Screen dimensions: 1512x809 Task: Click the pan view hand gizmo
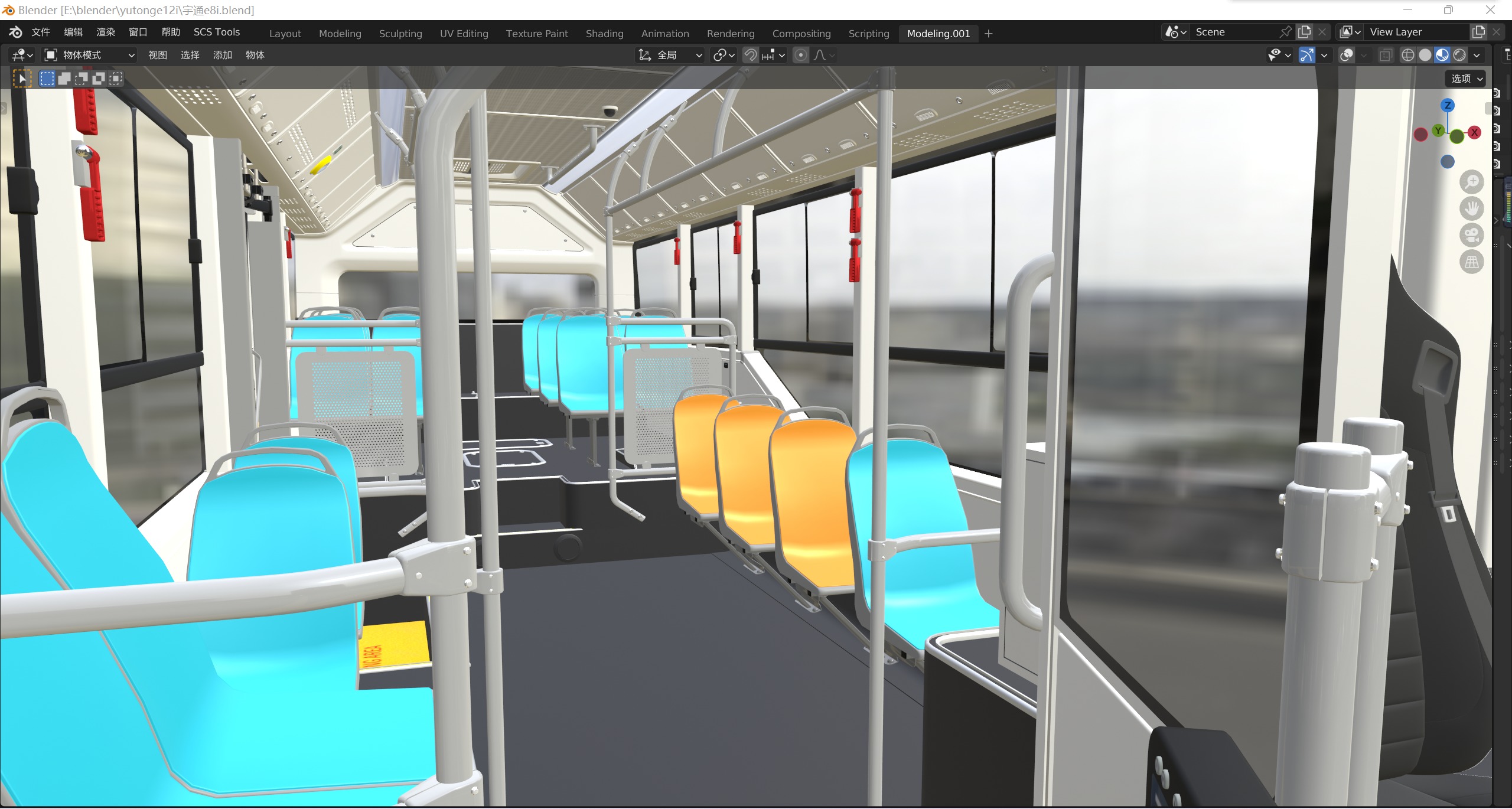tap(1471, 208)
